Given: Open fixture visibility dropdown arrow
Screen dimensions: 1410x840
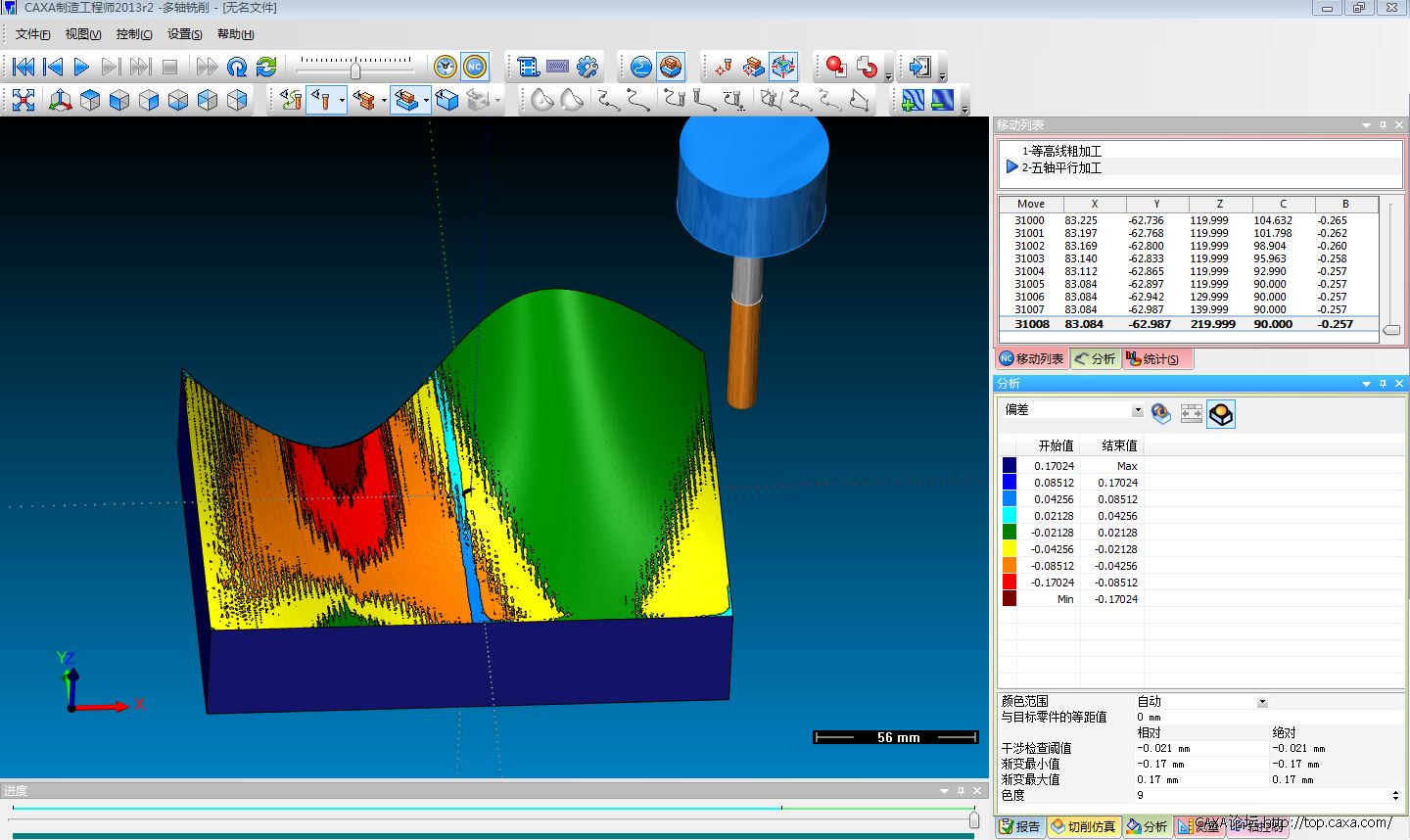Looking at the screenshot, I should click(x=384, y=100).
